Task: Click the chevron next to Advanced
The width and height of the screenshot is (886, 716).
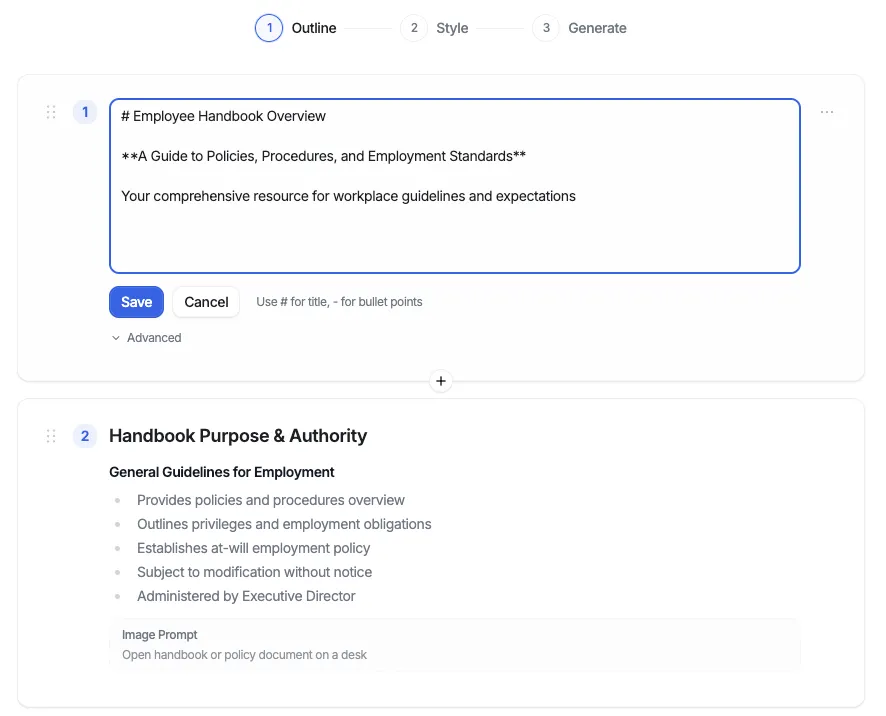Action: (x=115, y=338)
